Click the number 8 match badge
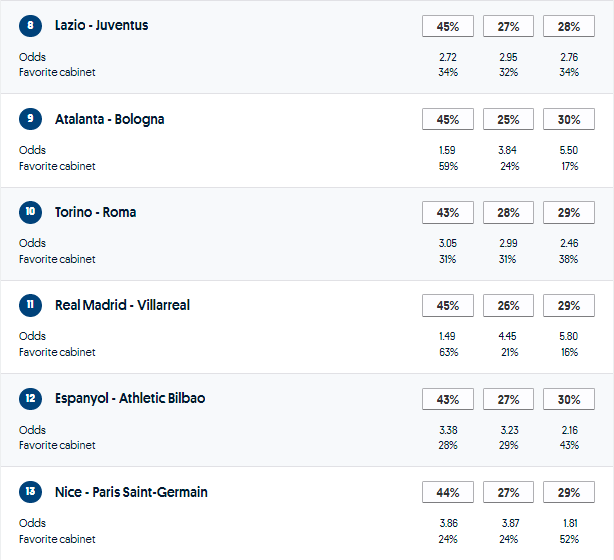 (31, 26)
